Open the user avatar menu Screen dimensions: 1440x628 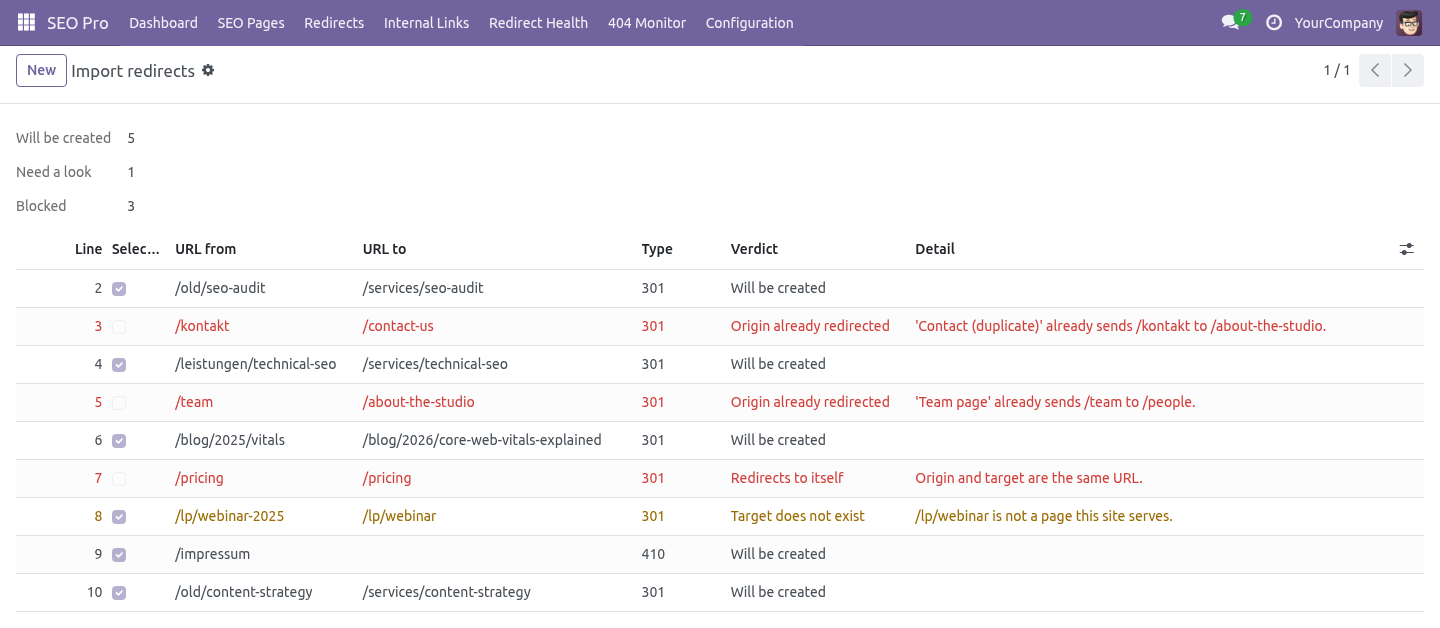(x=1409, y=22)
